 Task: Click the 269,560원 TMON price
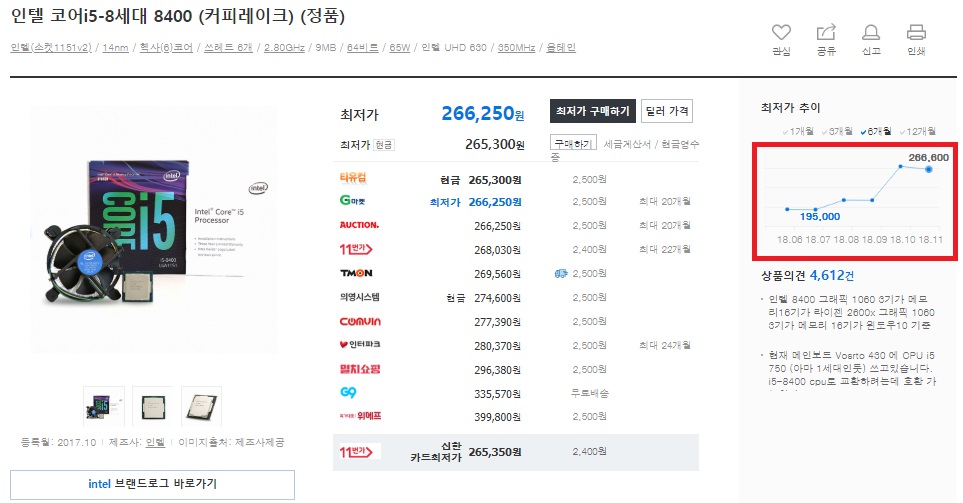point(497,274)
